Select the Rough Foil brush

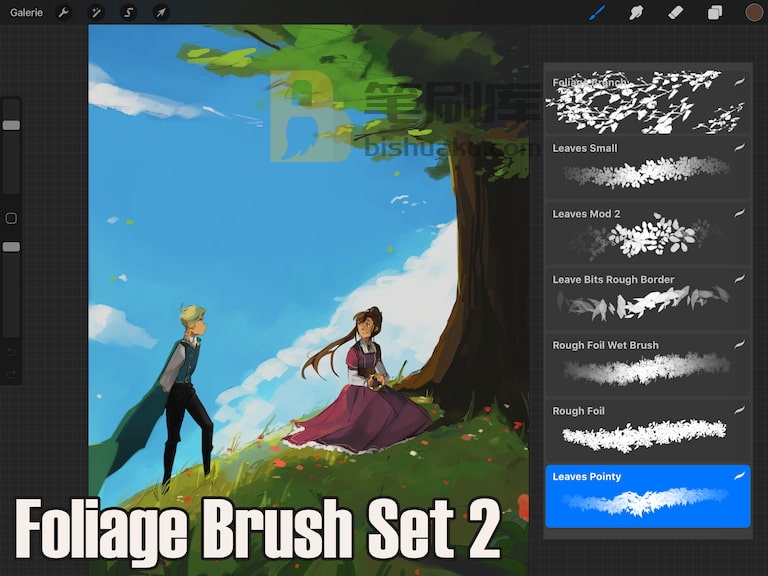click(648, 430)
